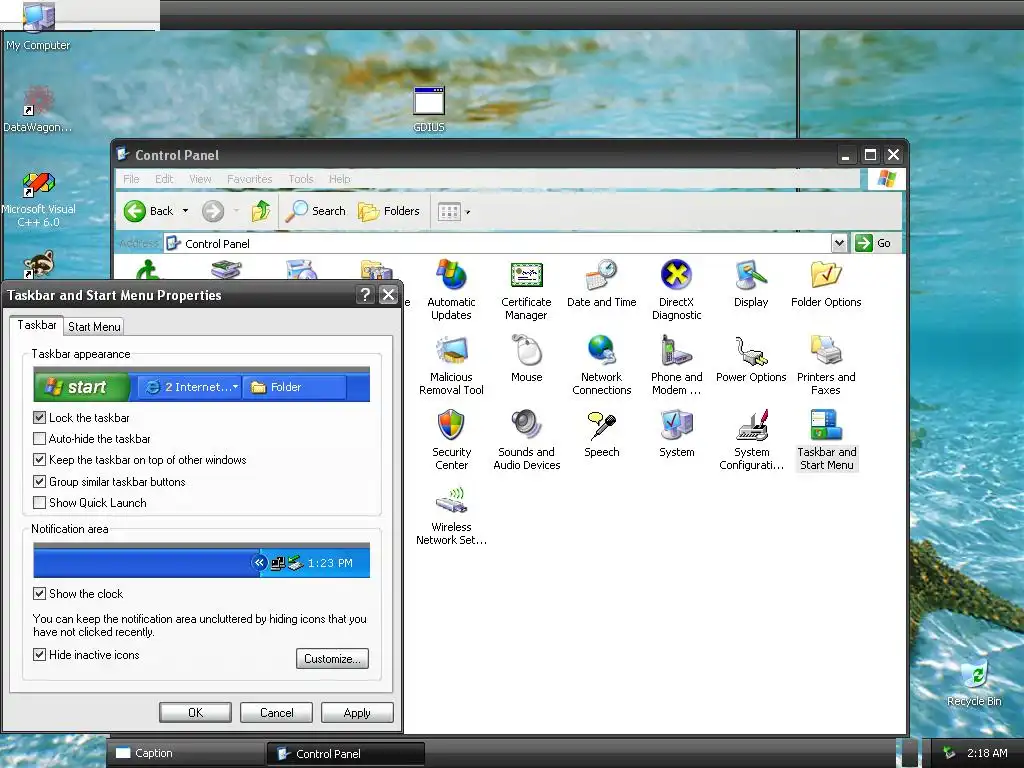
Task: Open the Edit menu
Action: tap(164, 179)
